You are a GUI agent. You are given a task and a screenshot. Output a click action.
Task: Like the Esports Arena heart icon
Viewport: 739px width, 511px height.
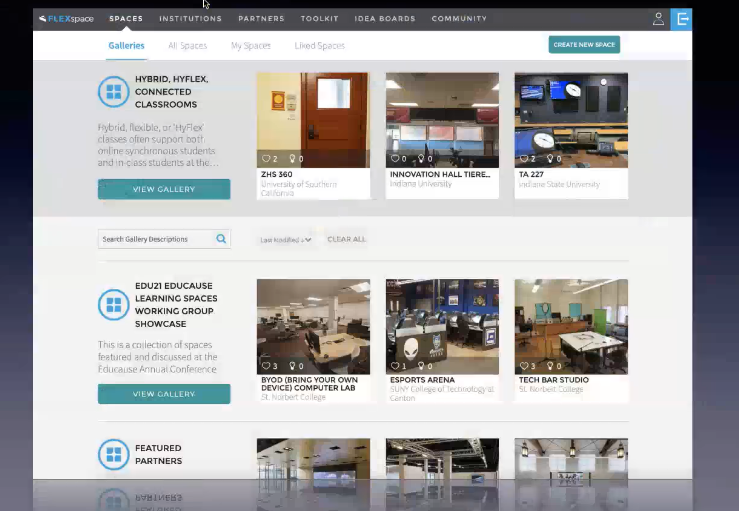(395, 366)
